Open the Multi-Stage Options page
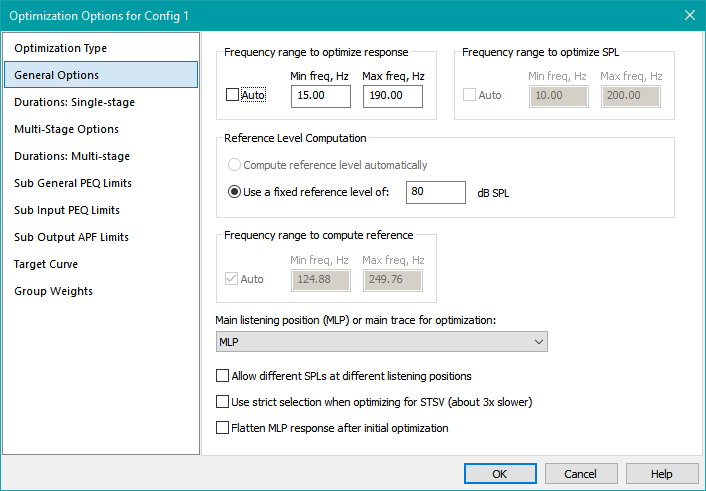Image resolution: width=706 pixels, height=491 pixels. click(x=101, y=129)
